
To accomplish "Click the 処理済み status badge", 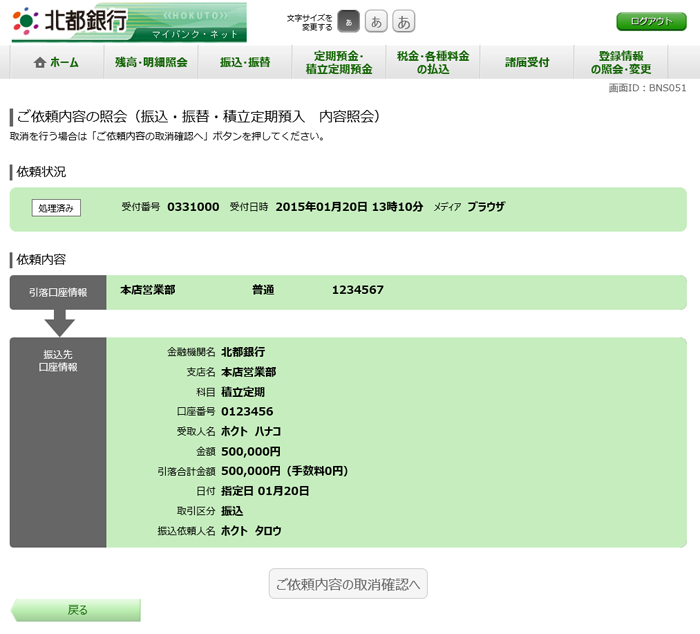I will (x=56, y=208).
